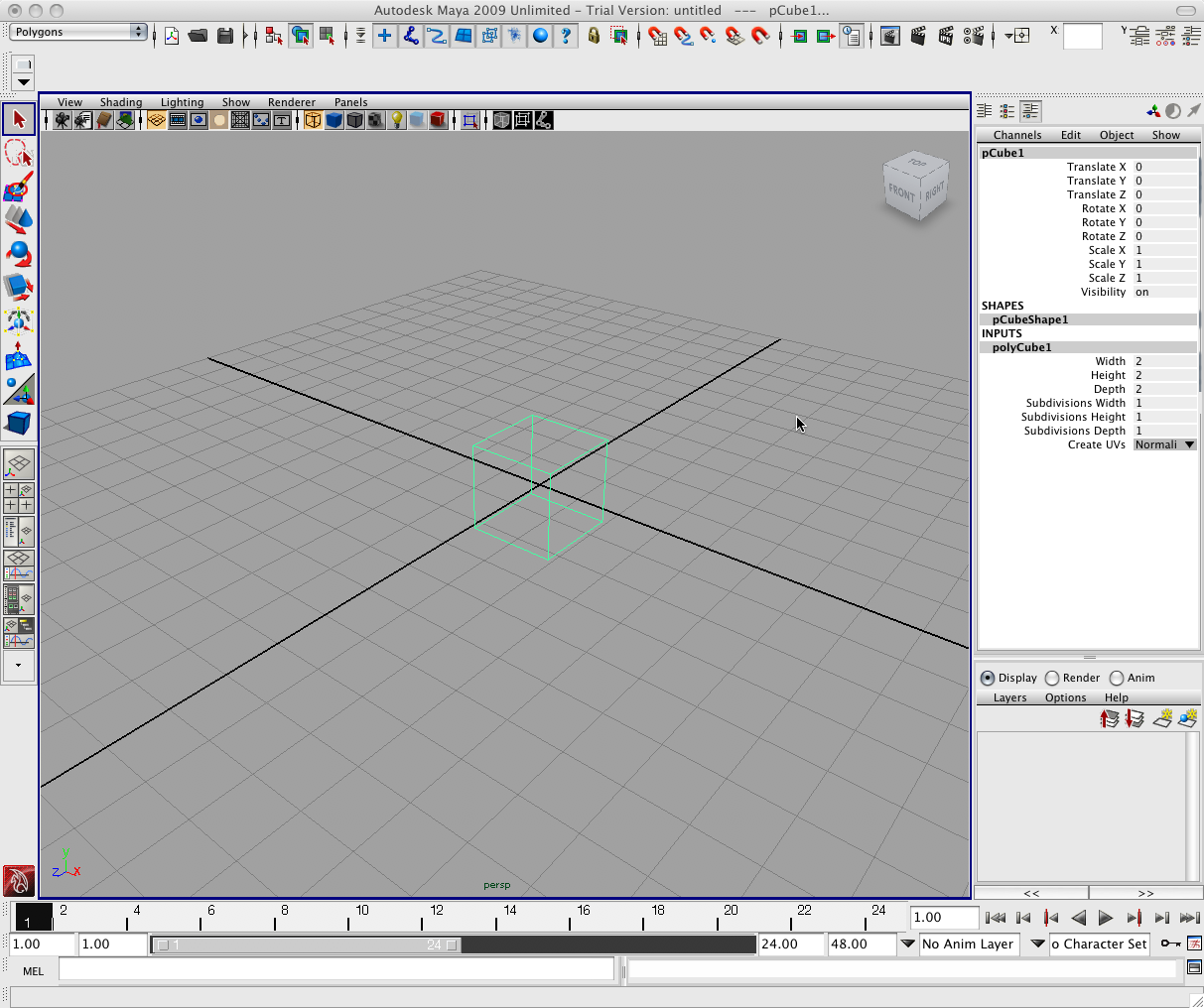
Task: Select the Lasso tool in toolbox
Action: click(18, 154)
